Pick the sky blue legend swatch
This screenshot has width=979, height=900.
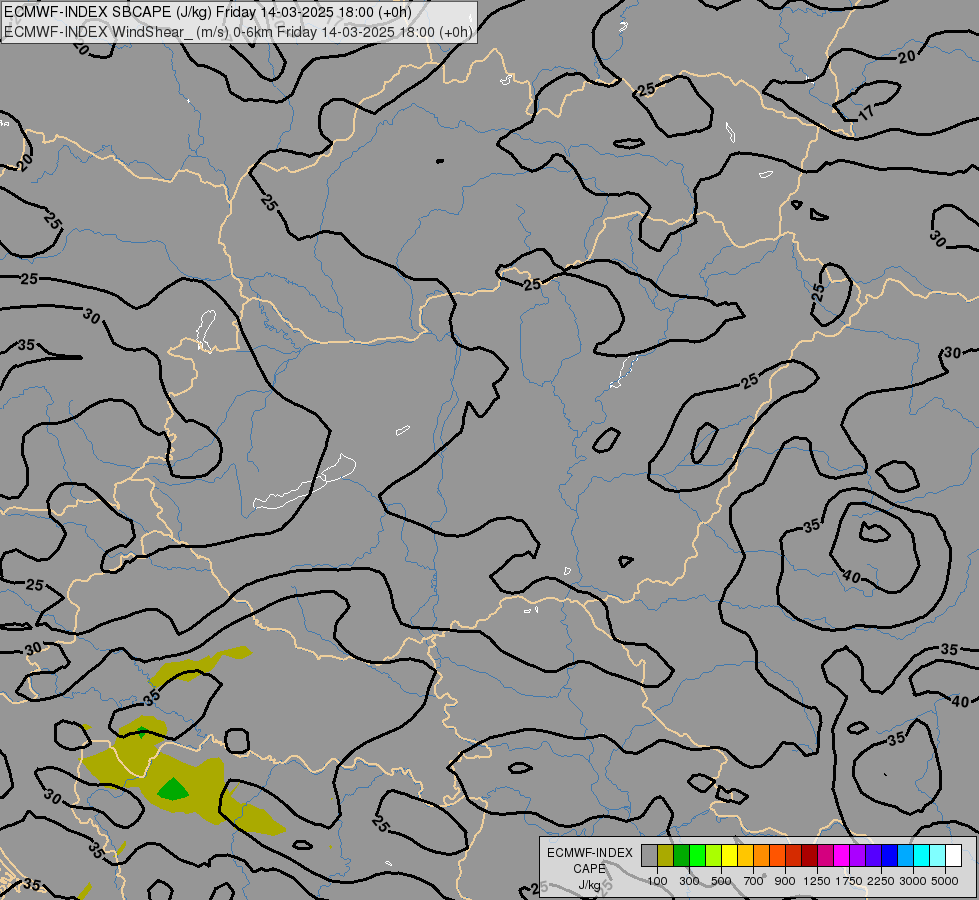pos(905,855)
